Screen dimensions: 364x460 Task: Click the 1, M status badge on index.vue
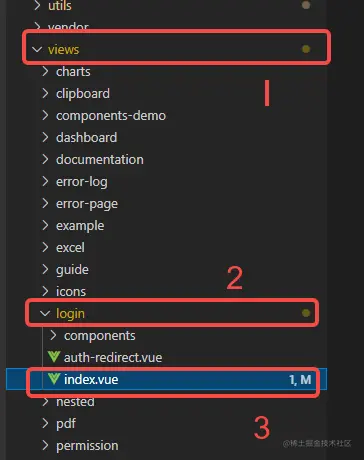pyautogui.click(x=300, y=380)
